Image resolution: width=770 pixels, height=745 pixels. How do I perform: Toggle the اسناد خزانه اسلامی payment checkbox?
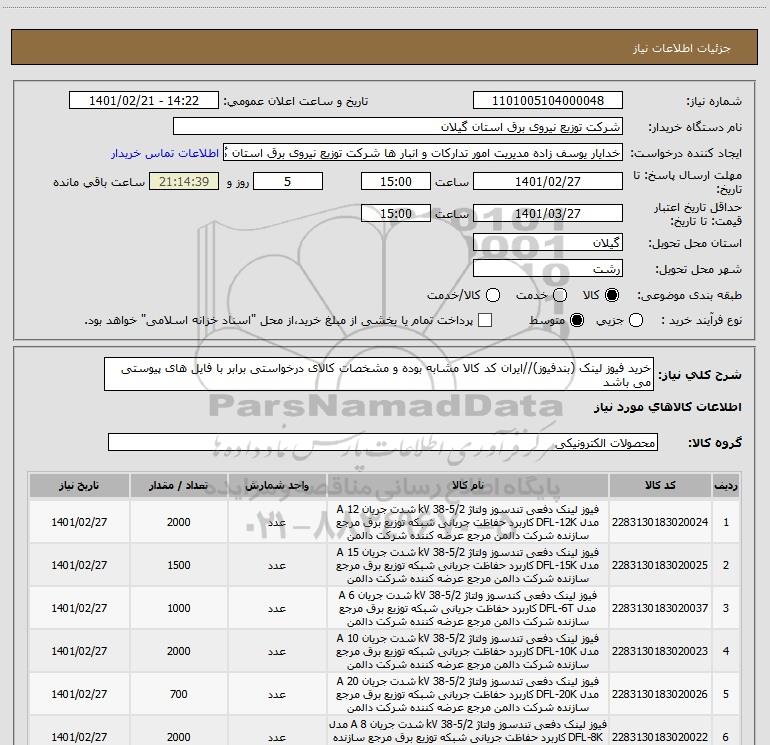click(485, 320)
